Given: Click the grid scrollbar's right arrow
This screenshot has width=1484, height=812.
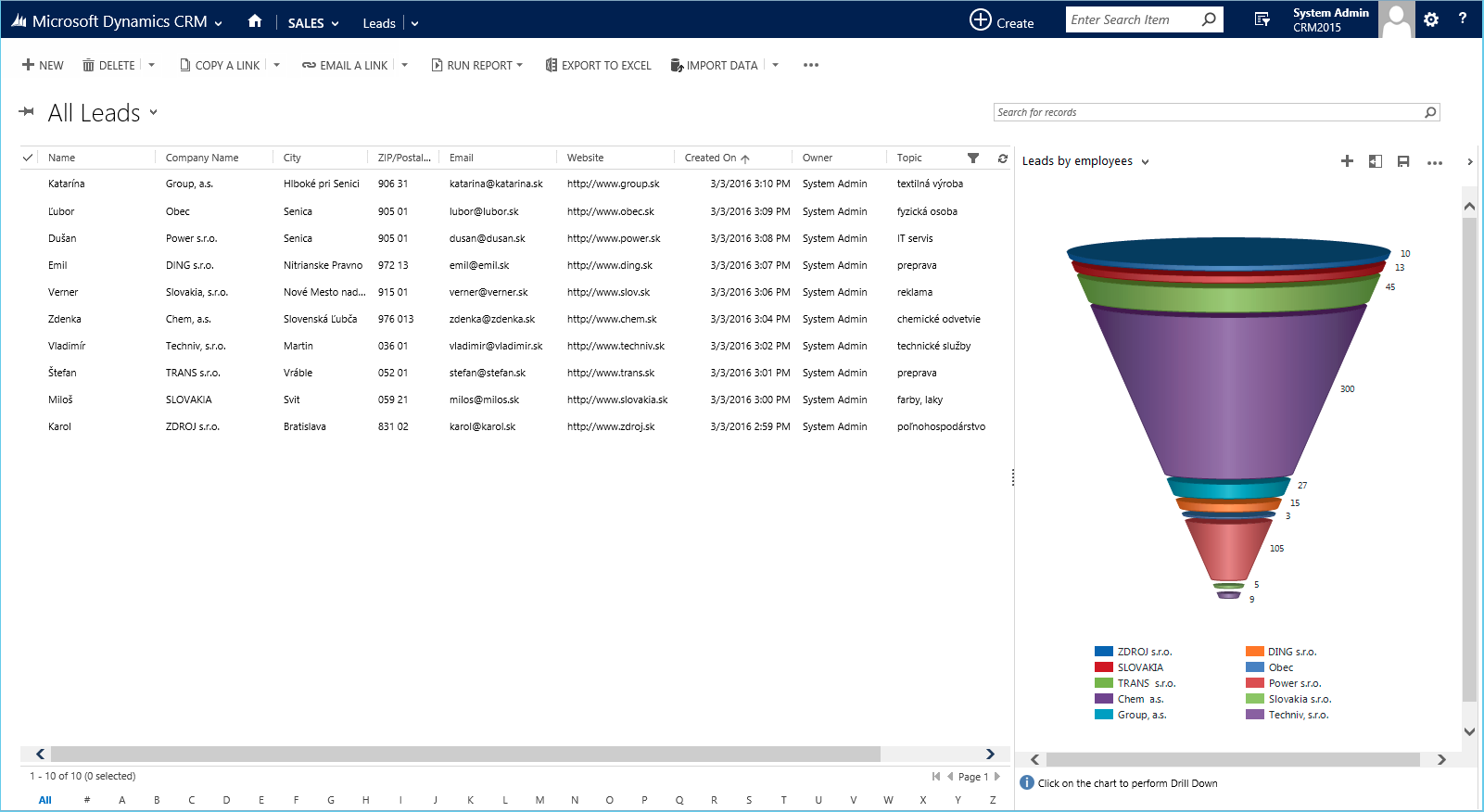Looking at the screenshot, I should [x=990, y=754].
